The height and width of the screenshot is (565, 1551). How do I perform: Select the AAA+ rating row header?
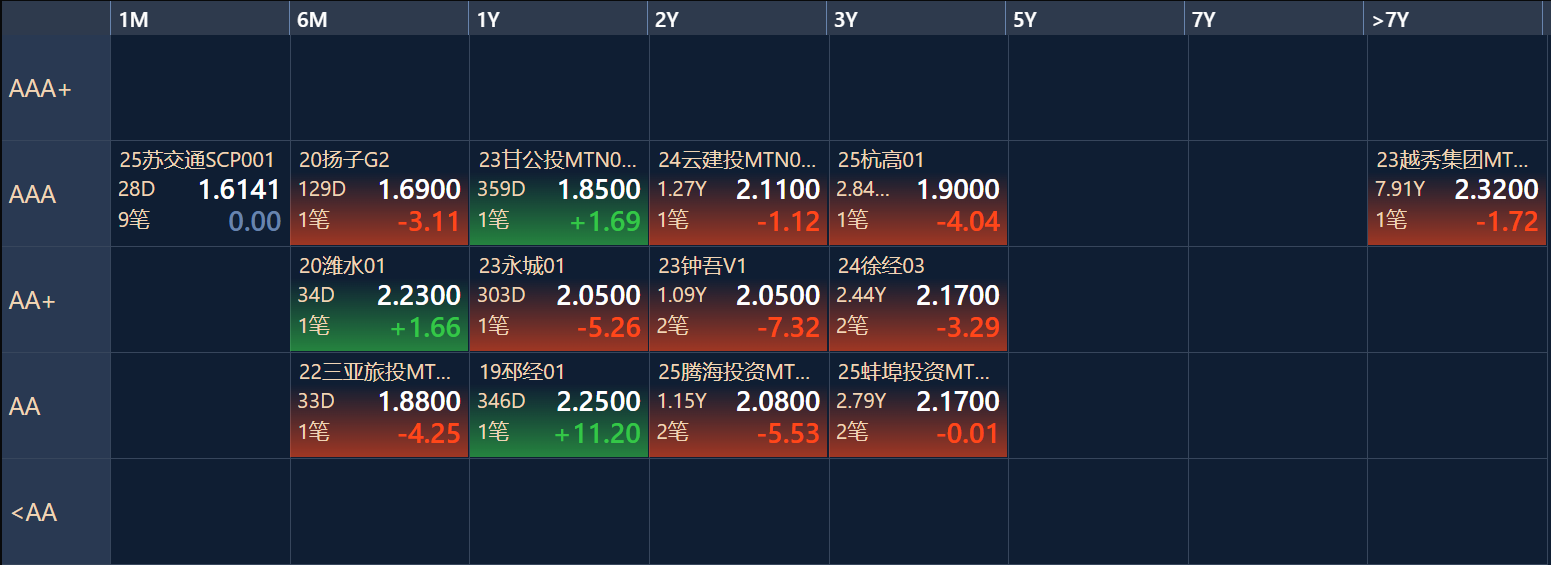coord(56,88)
